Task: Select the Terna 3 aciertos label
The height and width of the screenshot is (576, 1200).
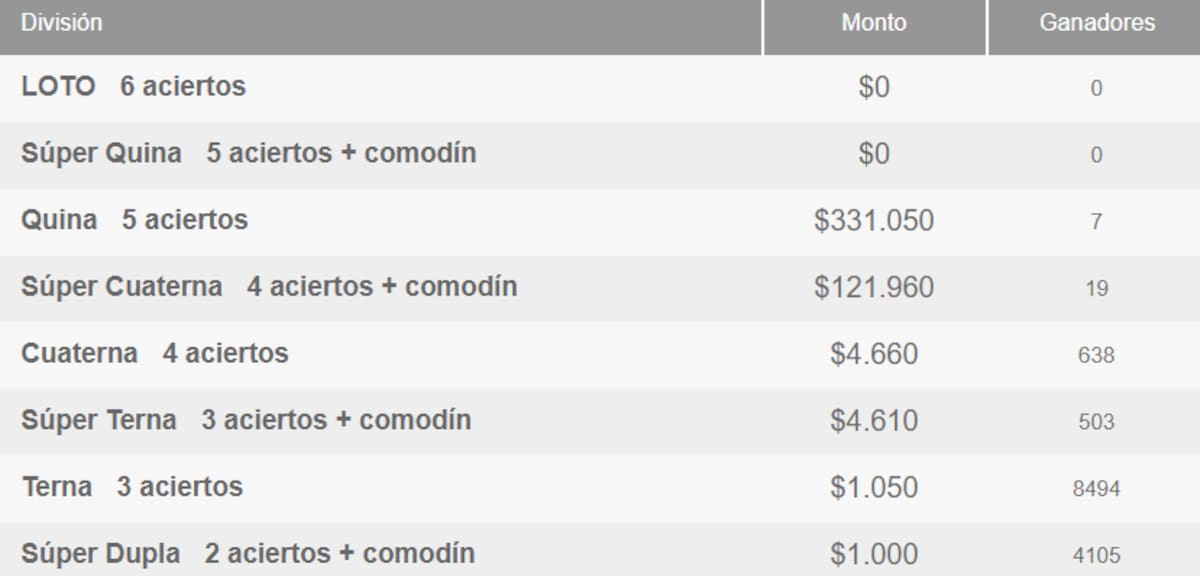Action: pos(132,487)
